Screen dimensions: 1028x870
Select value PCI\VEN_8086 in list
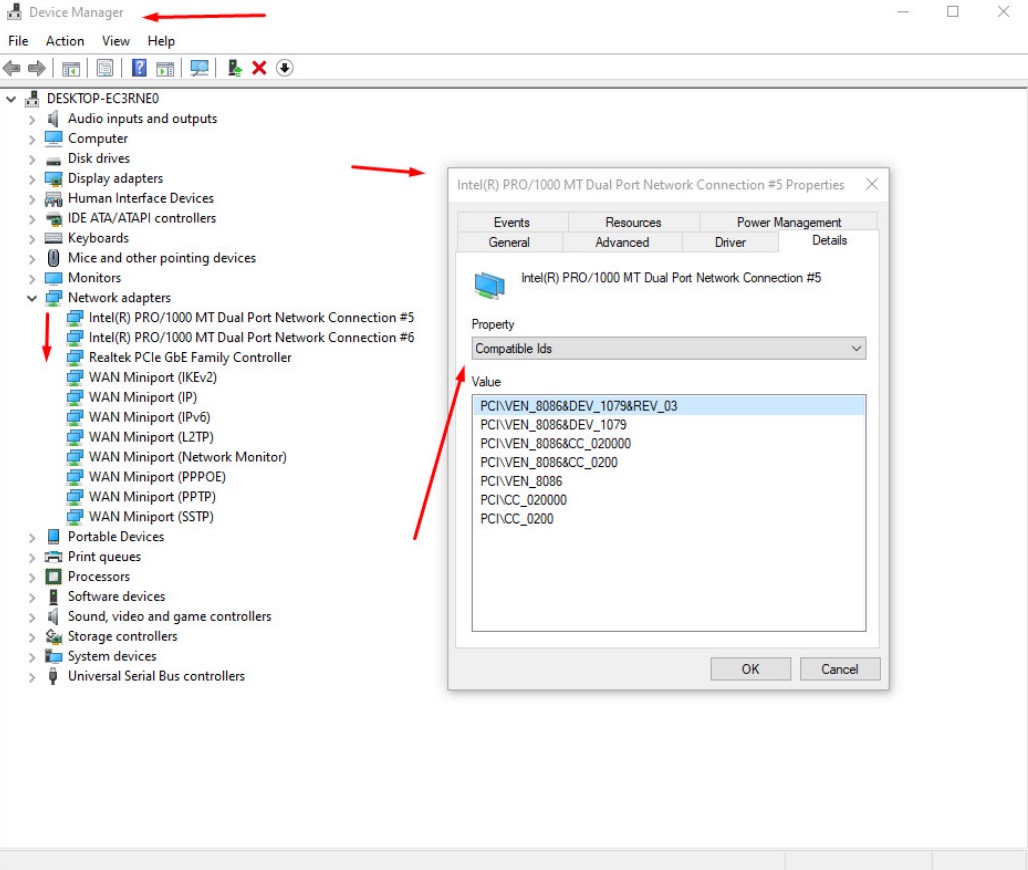(x=521, y=481)
